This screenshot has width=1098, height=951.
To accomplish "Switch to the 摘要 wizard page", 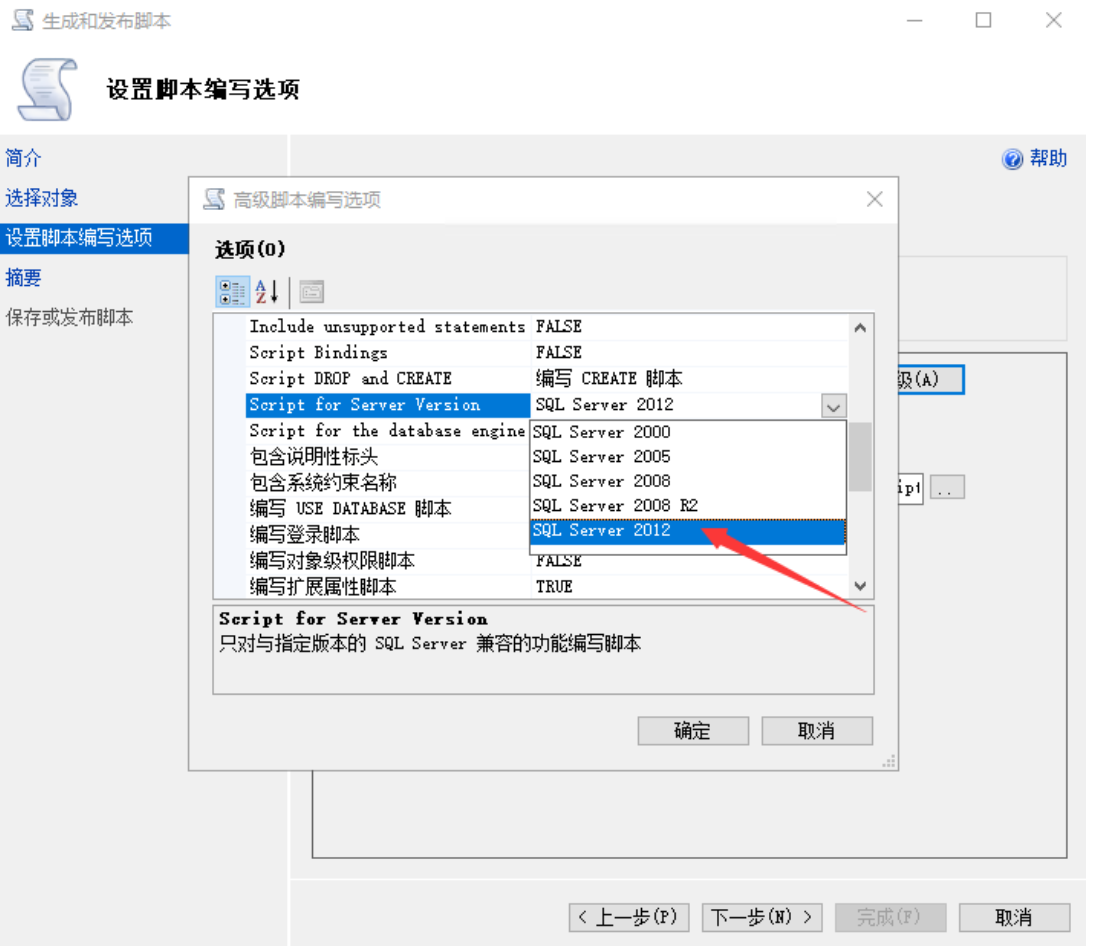I will (x=24, y=278).
